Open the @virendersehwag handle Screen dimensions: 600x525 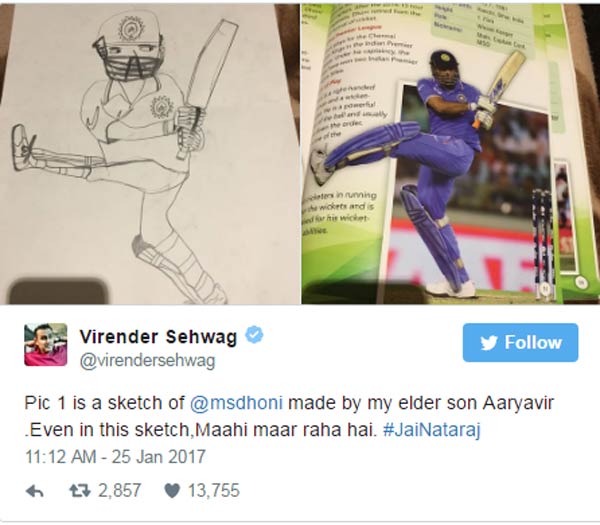pos(148,360)
